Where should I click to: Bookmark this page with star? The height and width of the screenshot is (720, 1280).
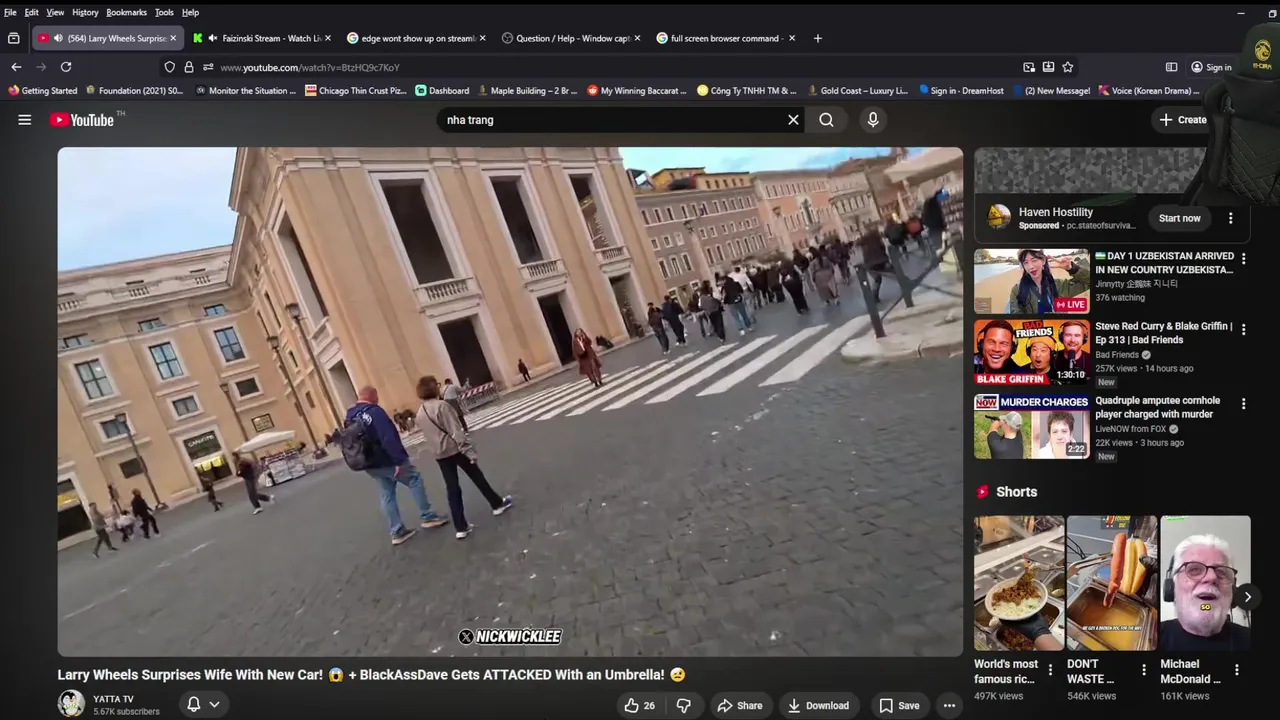click(1068, 67)
